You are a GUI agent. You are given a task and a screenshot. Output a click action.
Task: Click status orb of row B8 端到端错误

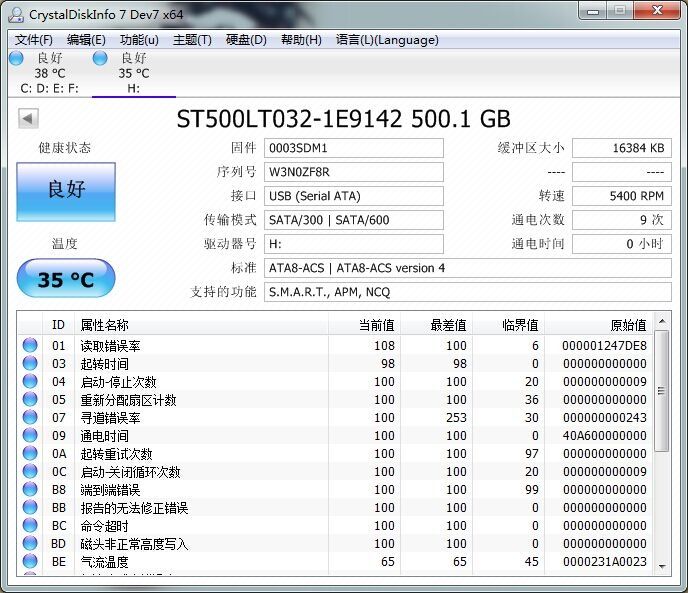[30, 489]
